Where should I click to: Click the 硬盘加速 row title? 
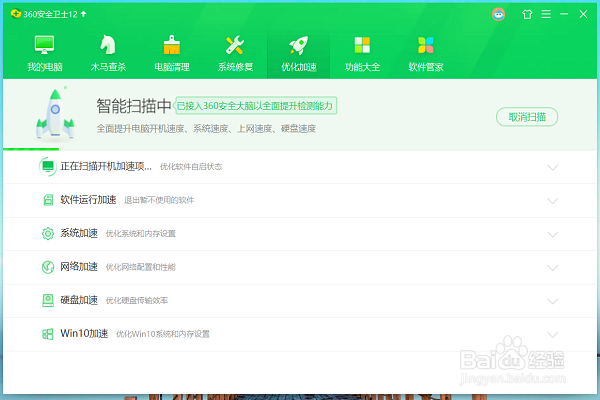(79, 300)
